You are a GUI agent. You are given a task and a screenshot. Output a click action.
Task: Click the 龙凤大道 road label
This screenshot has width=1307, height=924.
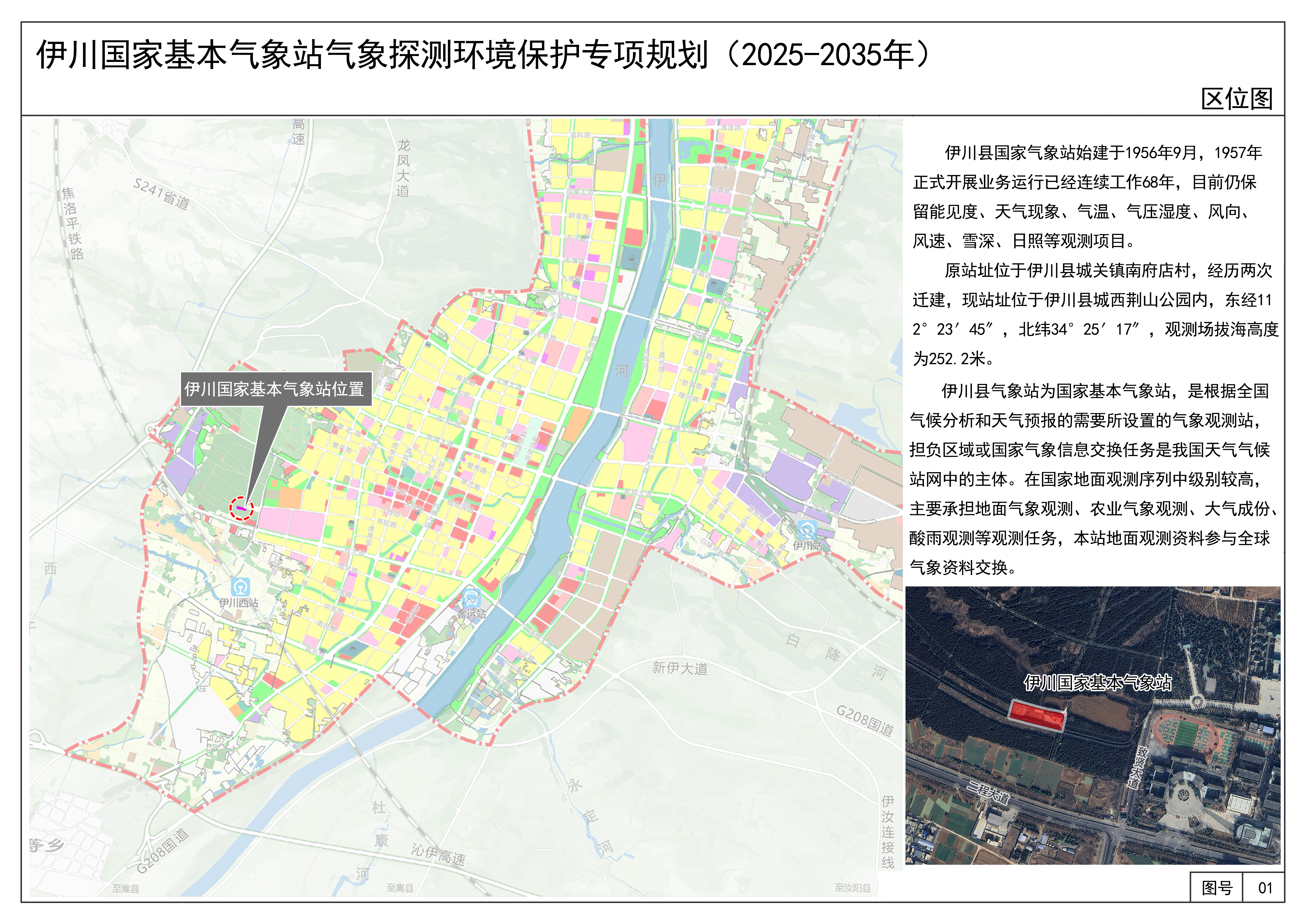pyautogui.click(x=404, y=169)
